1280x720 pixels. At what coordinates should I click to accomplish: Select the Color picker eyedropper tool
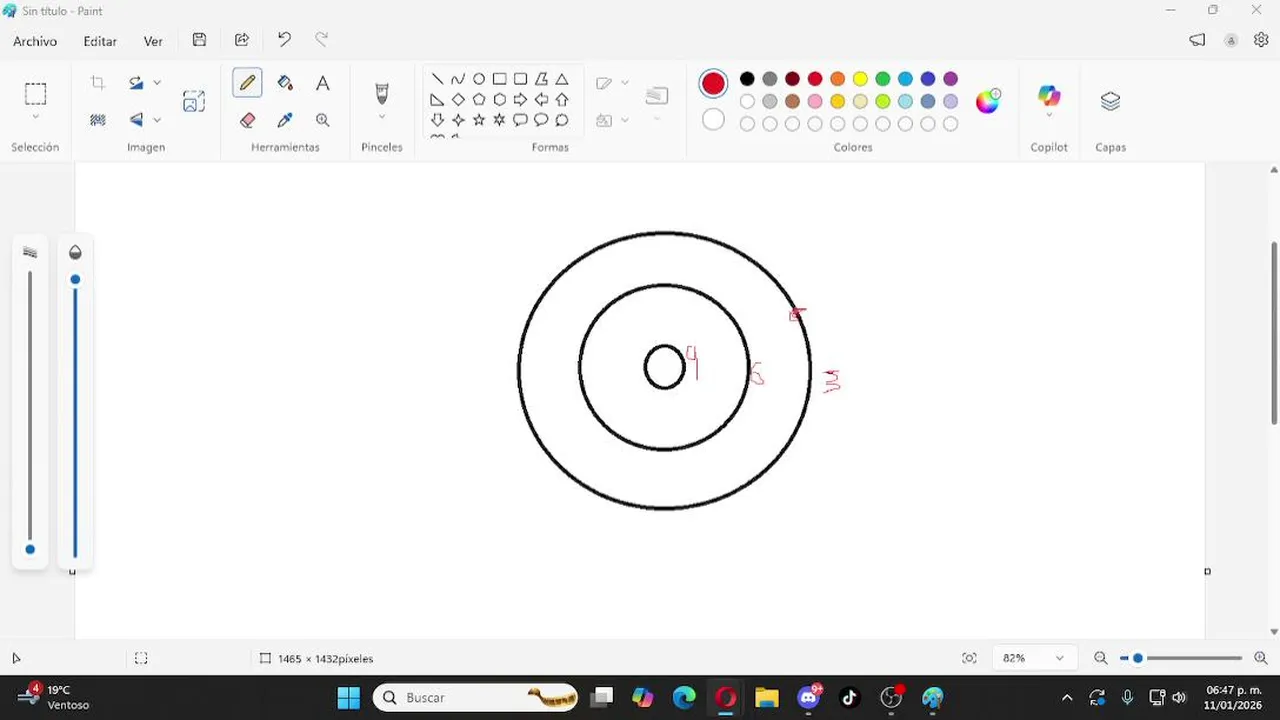pyautogui.click(x=285, y=120)
